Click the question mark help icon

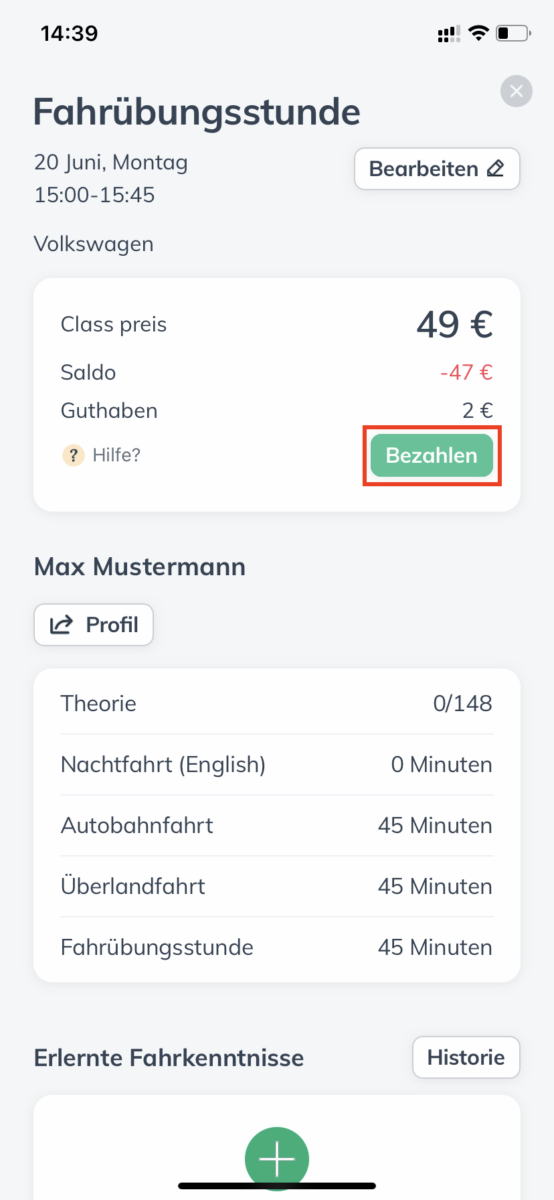pos(73,455)
